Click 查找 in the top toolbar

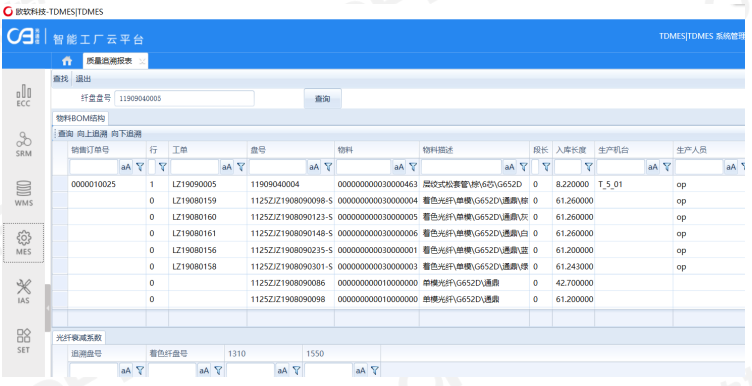(x=60, y=79)
